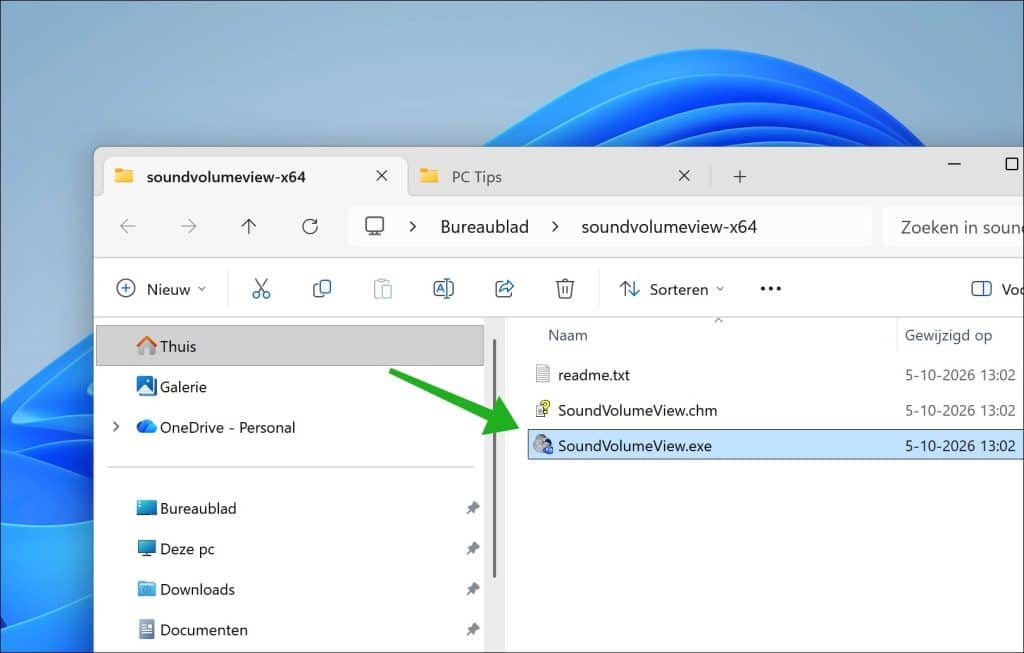This screenshot has height=653, width=1024.
Task: Open Galerie in the navigation pane
Action: coord(183,387)
